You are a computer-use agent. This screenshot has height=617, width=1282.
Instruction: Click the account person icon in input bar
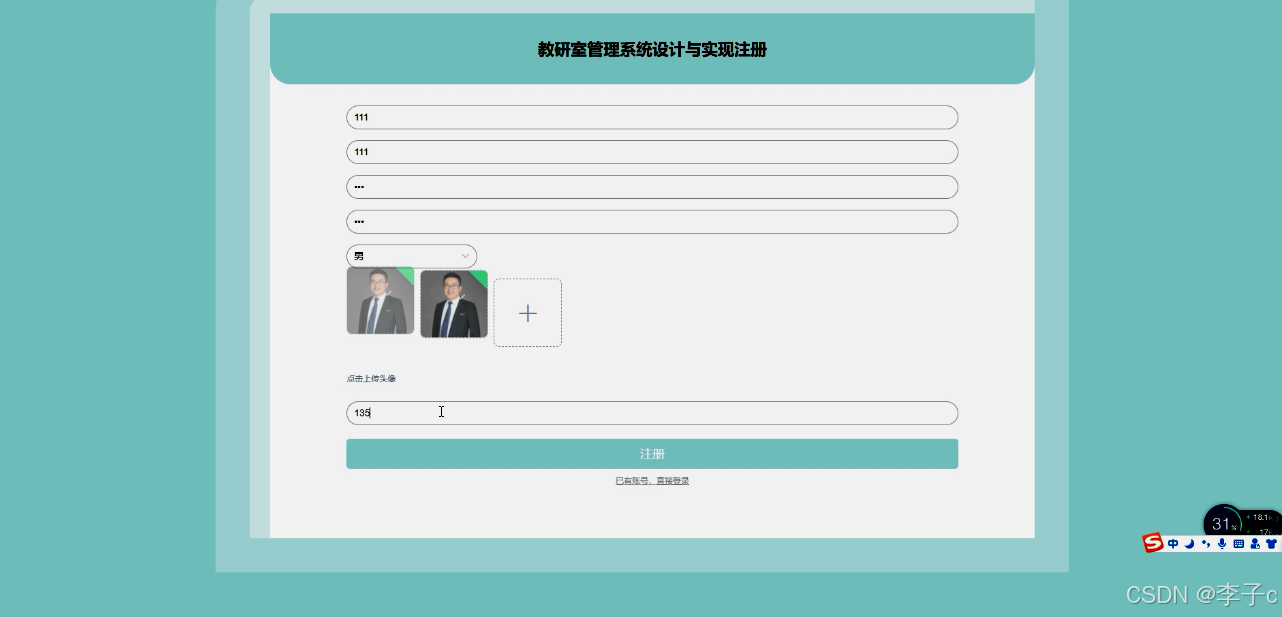[1255, 543]
